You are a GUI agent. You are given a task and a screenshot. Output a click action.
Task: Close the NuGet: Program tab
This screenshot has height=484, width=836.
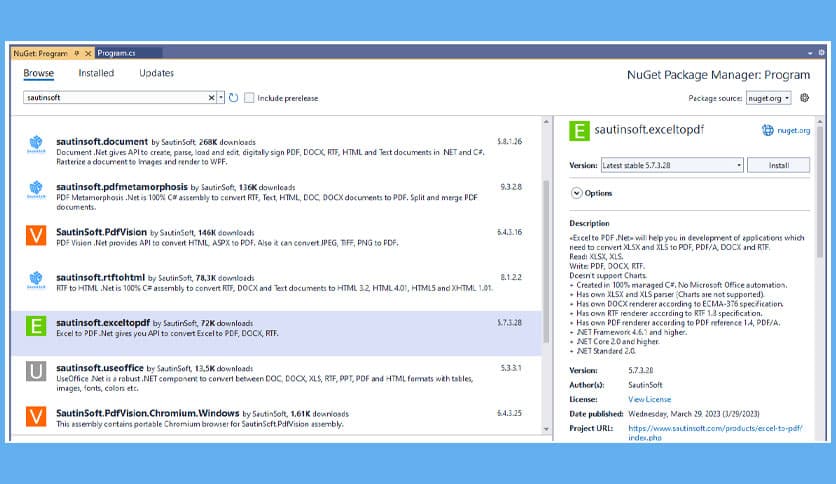click(x=88, y=53)
